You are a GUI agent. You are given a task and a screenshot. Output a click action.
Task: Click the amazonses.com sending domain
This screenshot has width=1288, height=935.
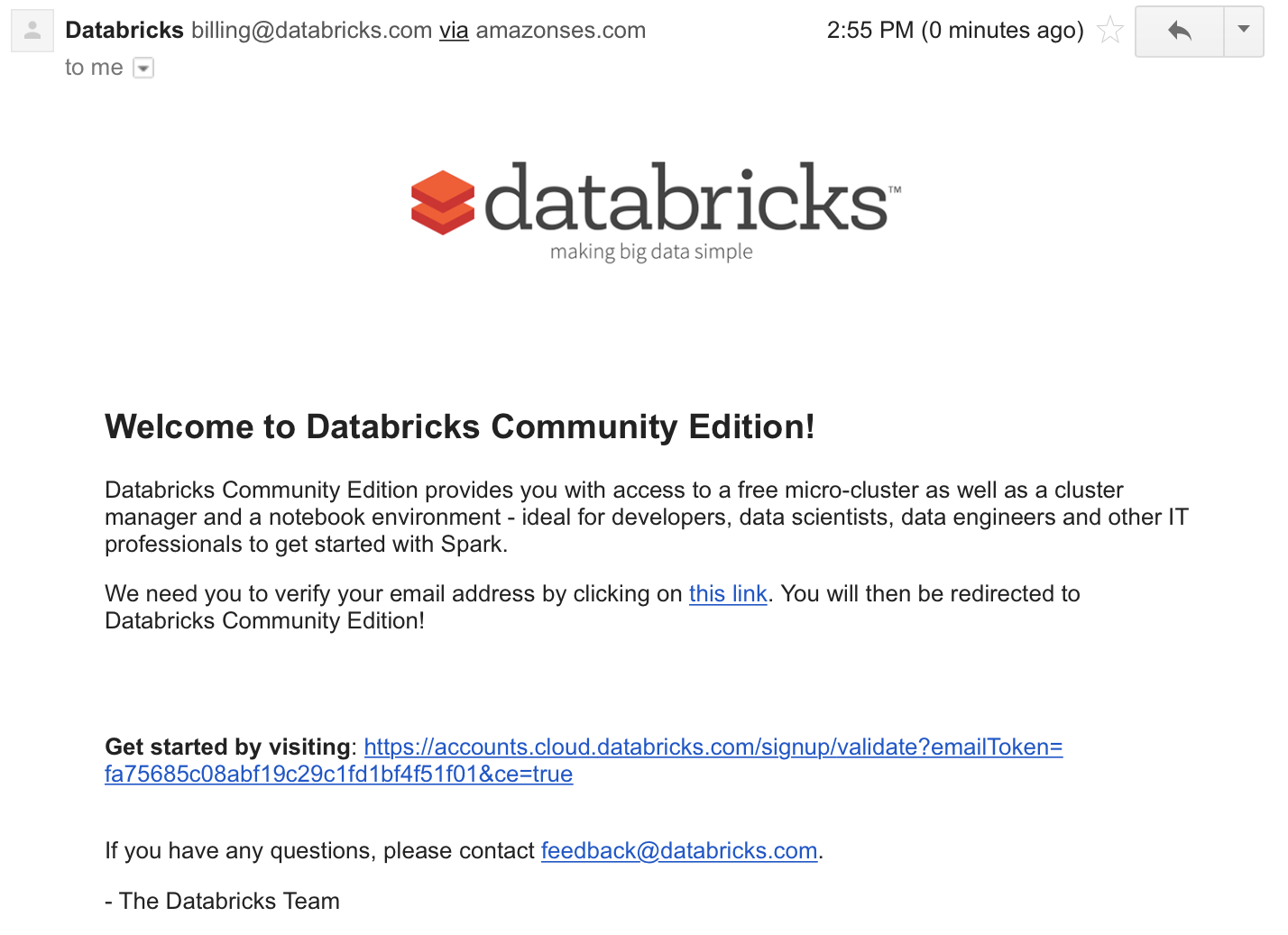point(561,30)
